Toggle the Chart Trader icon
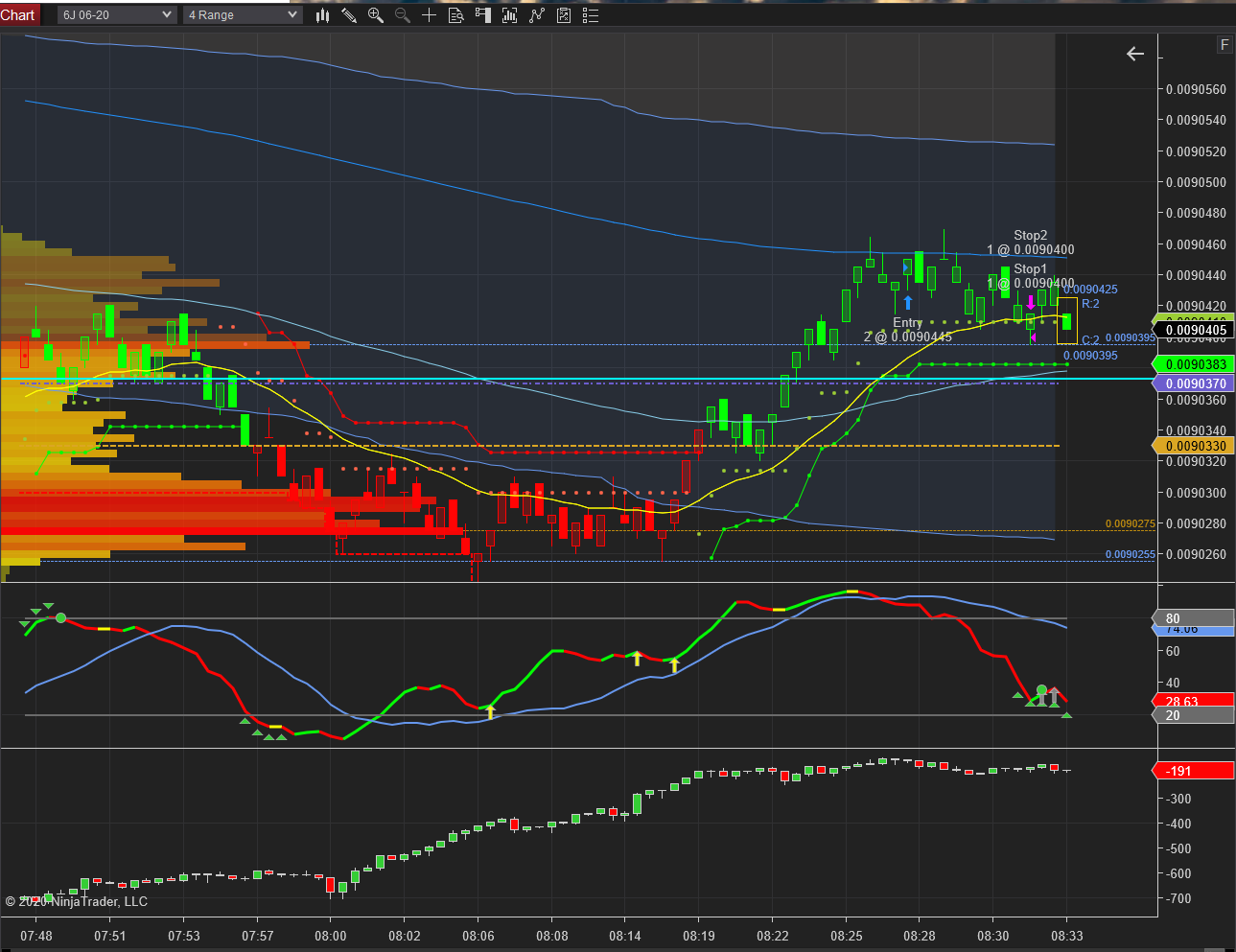The image size is (1236, 952). (483, 15)
